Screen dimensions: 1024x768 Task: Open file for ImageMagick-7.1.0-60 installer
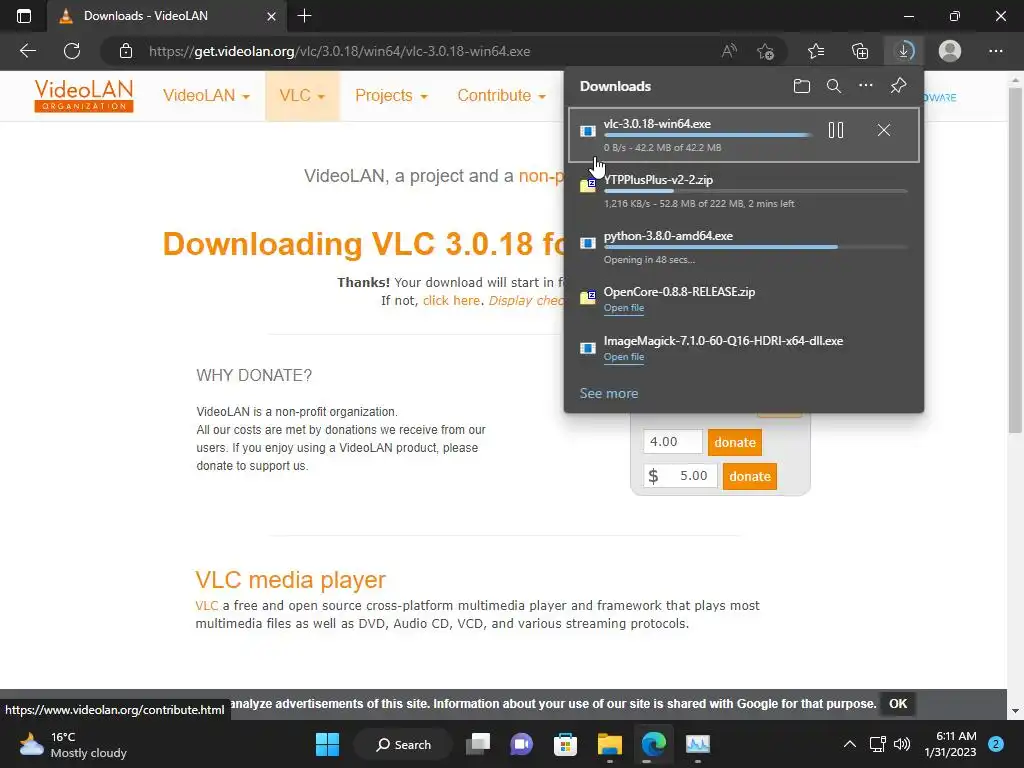624,357
